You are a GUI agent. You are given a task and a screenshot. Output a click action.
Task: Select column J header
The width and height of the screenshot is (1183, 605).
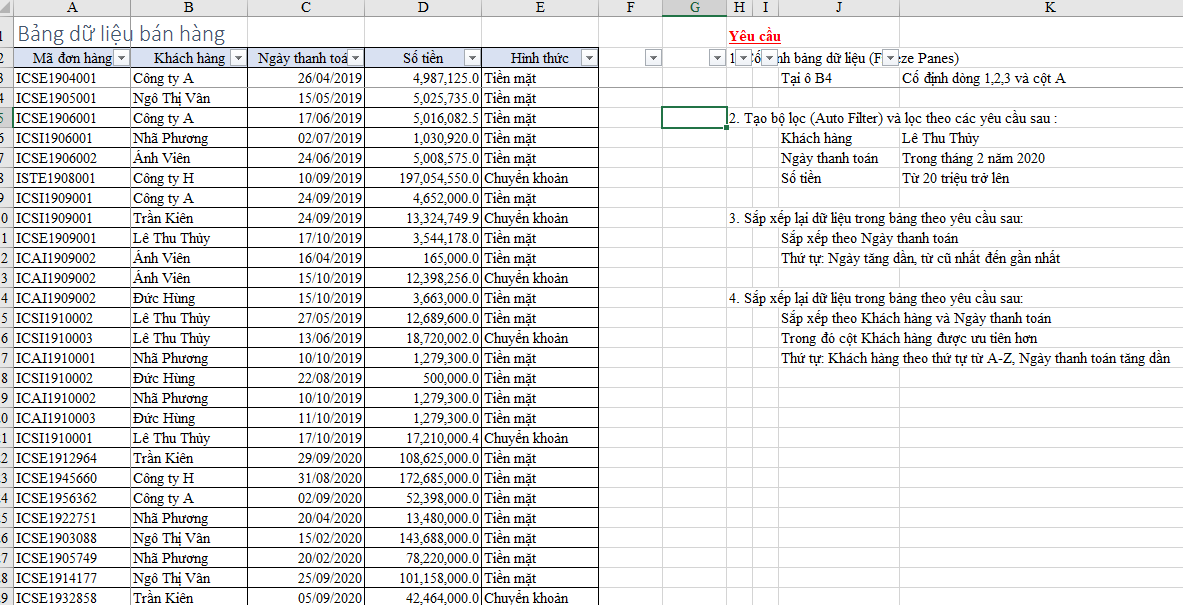(839, 8)
